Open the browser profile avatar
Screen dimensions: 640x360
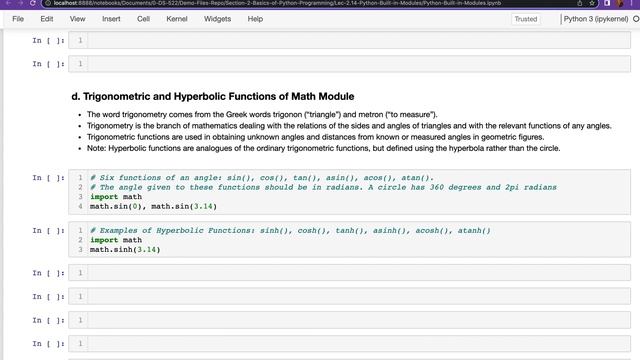[620, 3]
